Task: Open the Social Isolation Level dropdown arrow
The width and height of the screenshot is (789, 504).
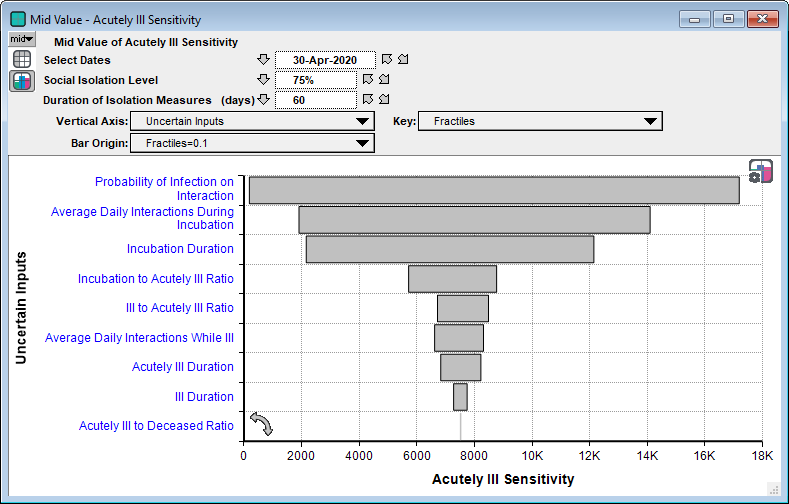Action: click(x=263, y=79)
